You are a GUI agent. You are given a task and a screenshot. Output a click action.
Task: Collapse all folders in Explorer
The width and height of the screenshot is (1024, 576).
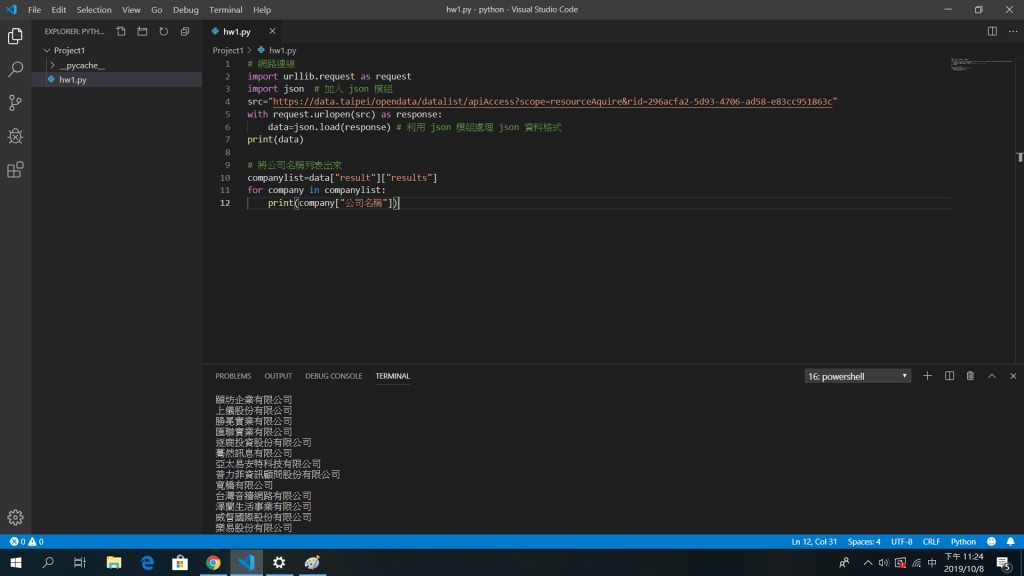point(185,31)
